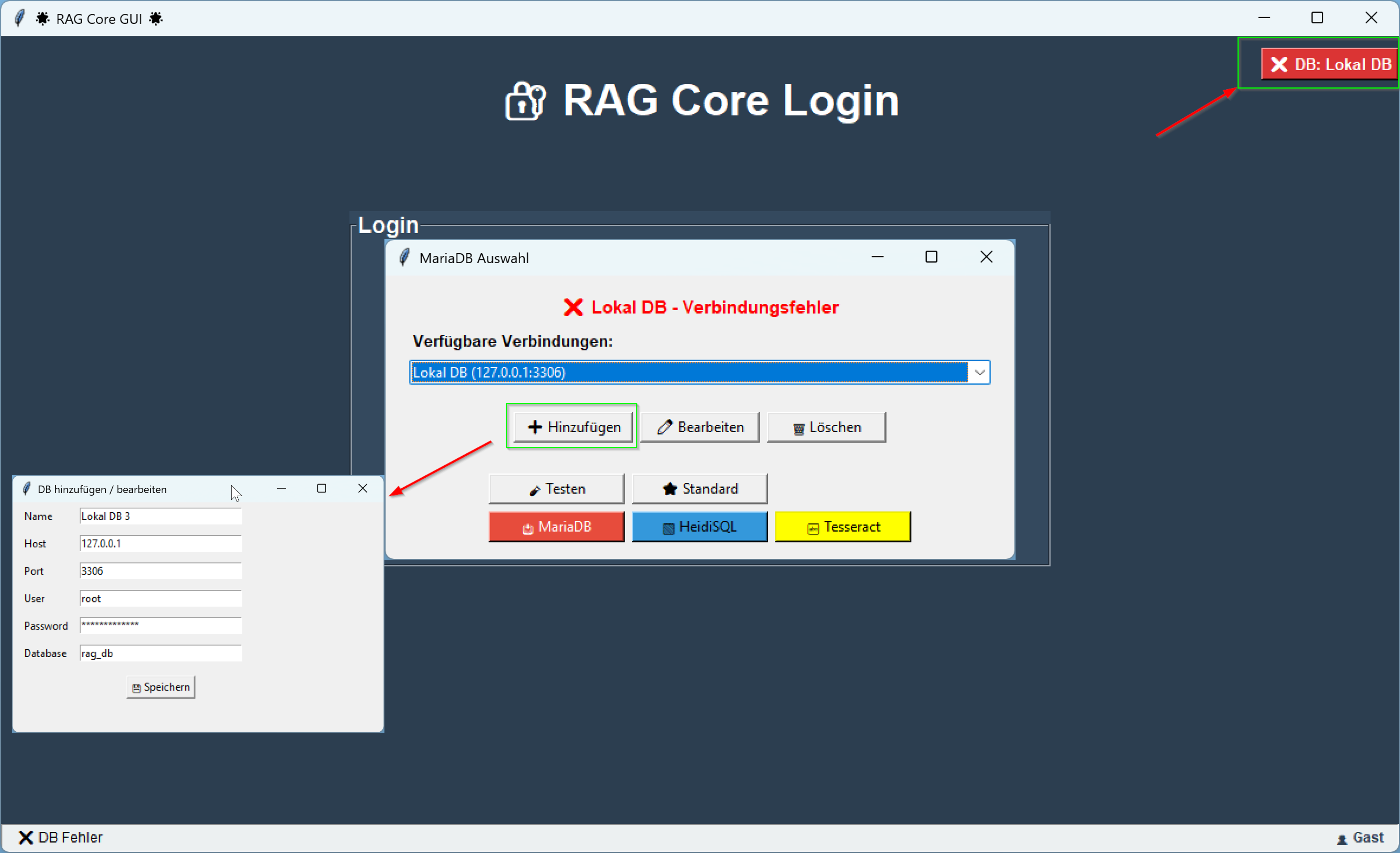
Task: Launch the red MariaDB button
Action: [x=556, y=527]
